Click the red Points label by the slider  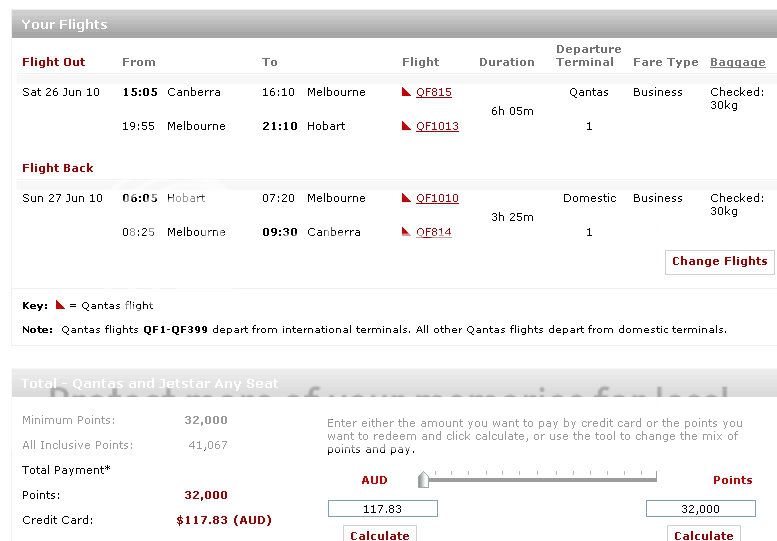[x=732, y=480]
